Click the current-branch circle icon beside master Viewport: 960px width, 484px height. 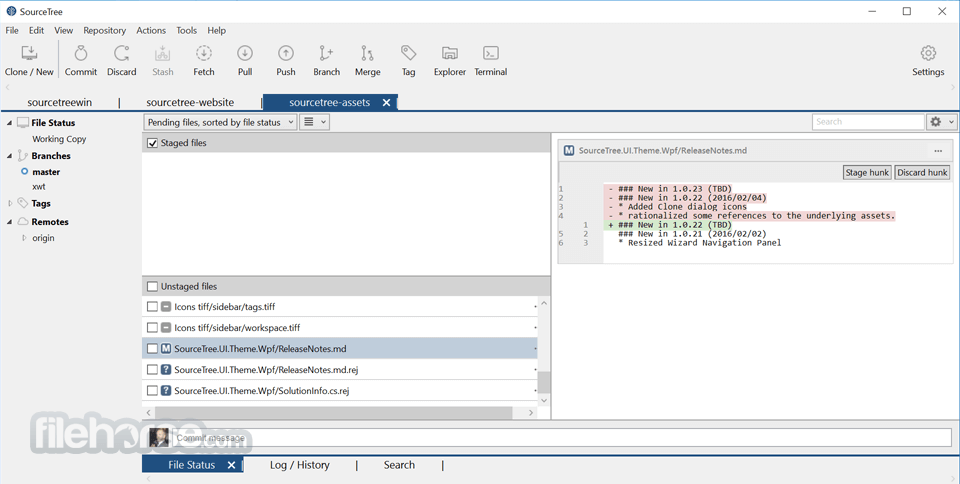click(x=24, y=172)
